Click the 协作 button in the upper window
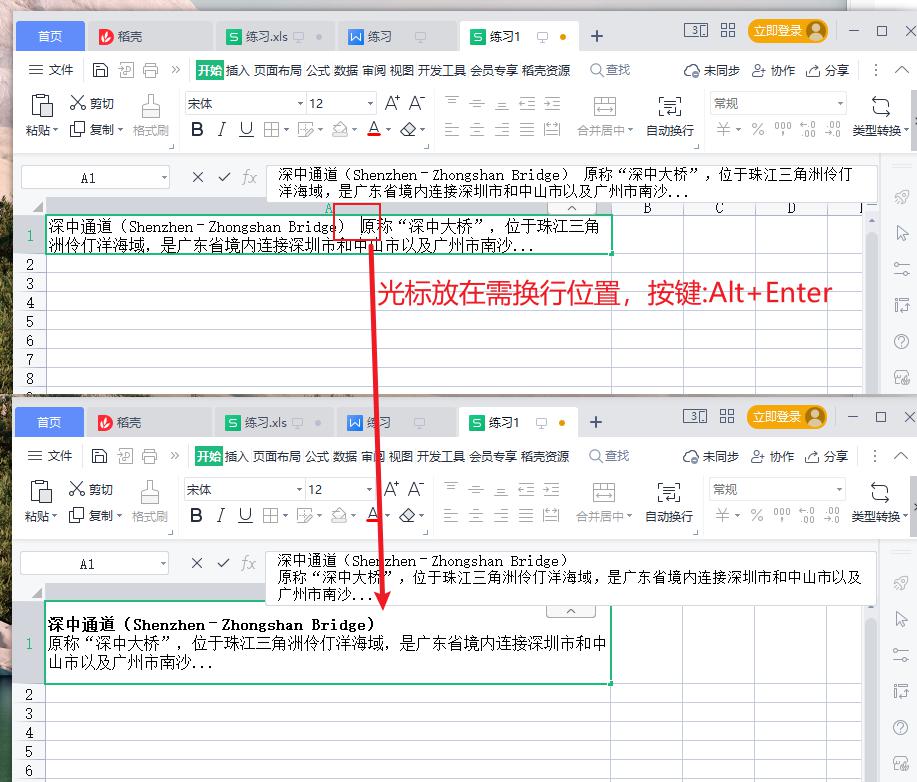 coord(773,70)
